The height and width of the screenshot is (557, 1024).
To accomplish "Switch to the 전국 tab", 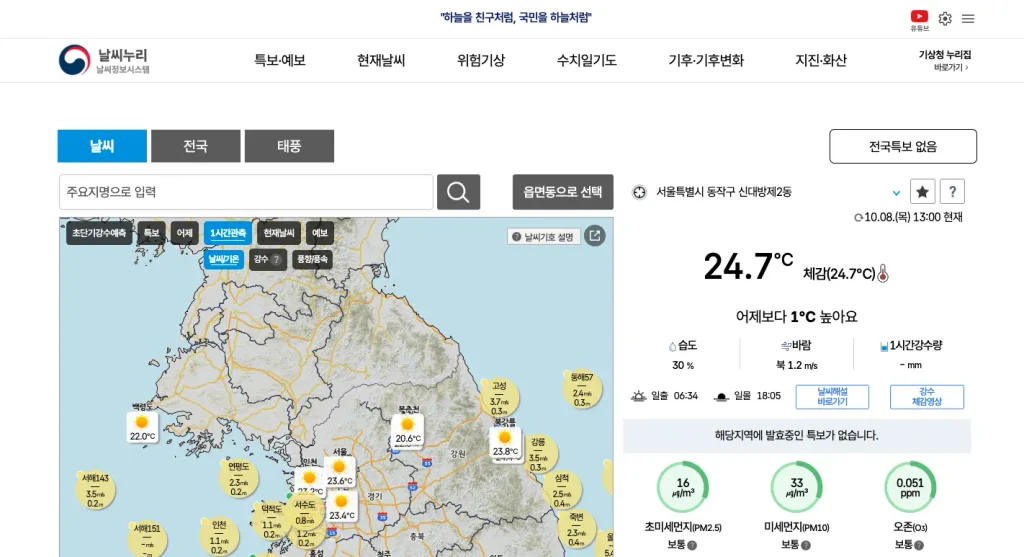I will (x=195, y=146).
